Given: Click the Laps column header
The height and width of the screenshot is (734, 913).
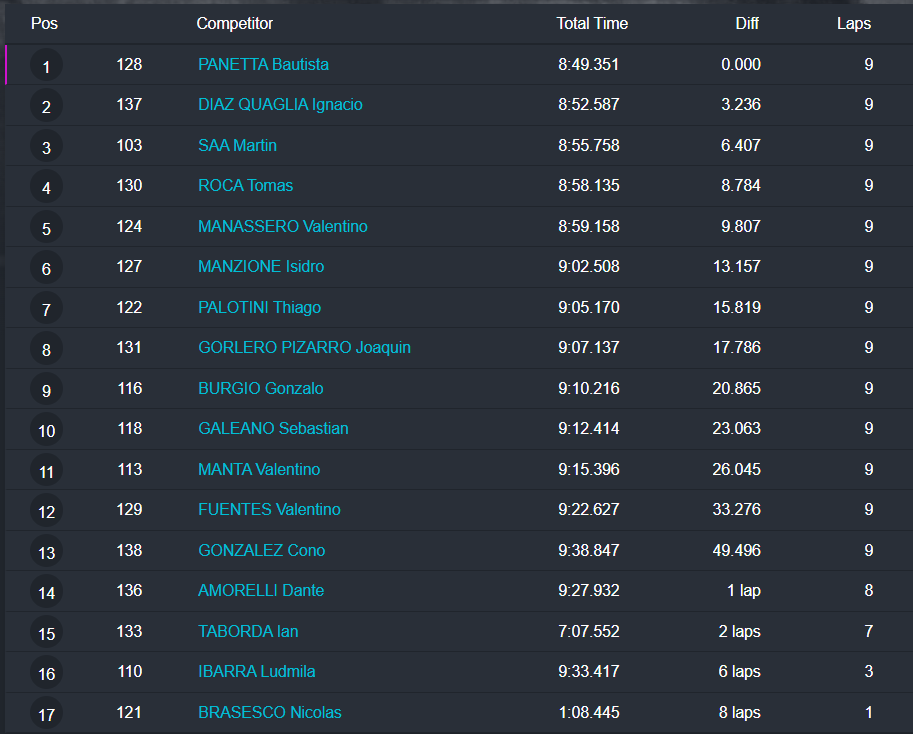Looking at the screenshot, I should pos(853,24).
